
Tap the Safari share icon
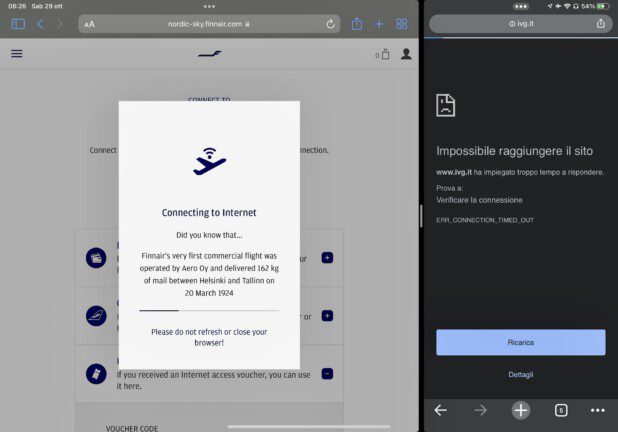[357, 23]
